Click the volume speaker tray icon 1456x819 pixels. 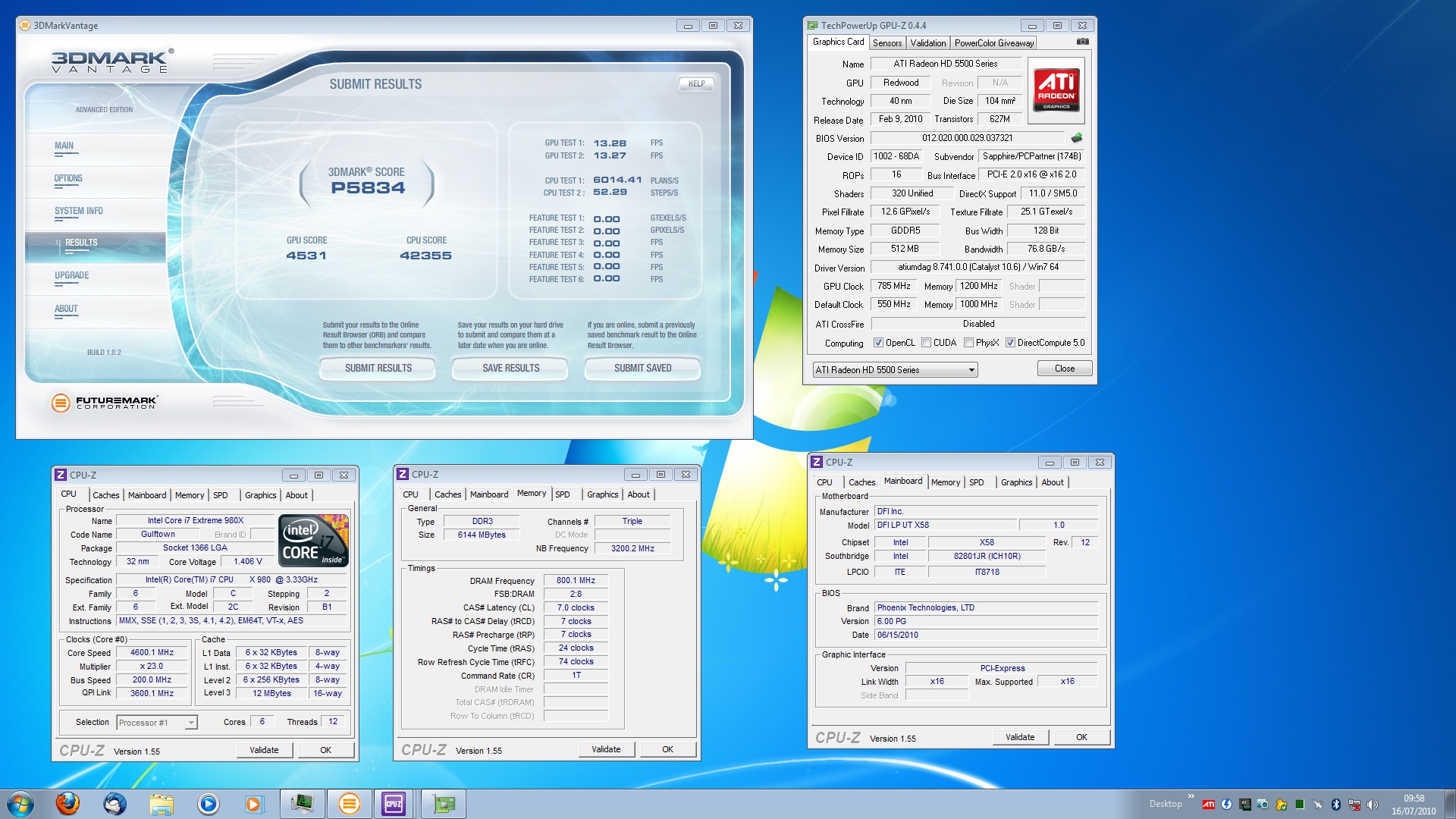(1372, 804)
